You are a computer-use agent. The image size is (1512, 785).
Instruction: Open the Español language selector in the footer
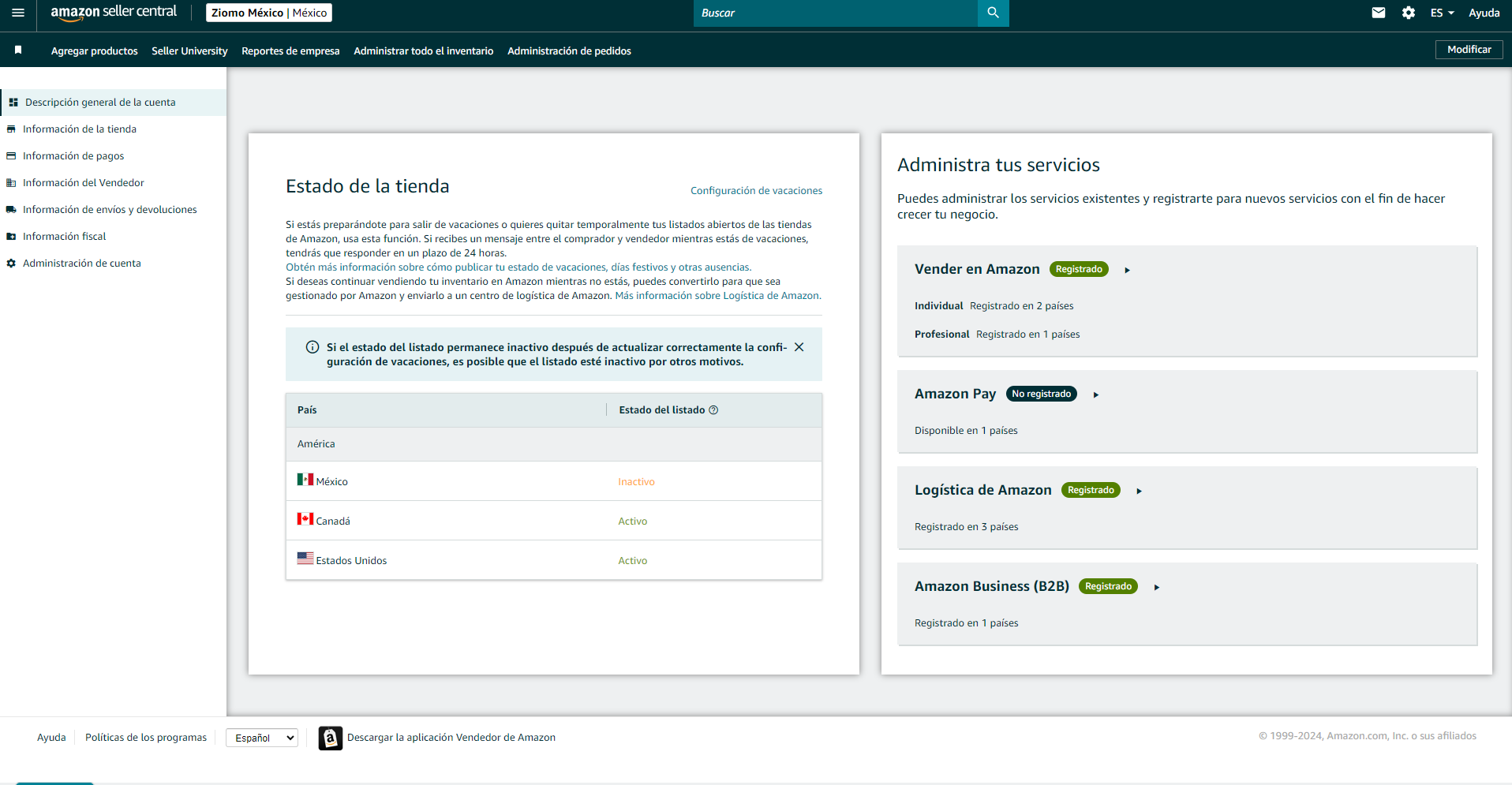(x=262, y=738)
